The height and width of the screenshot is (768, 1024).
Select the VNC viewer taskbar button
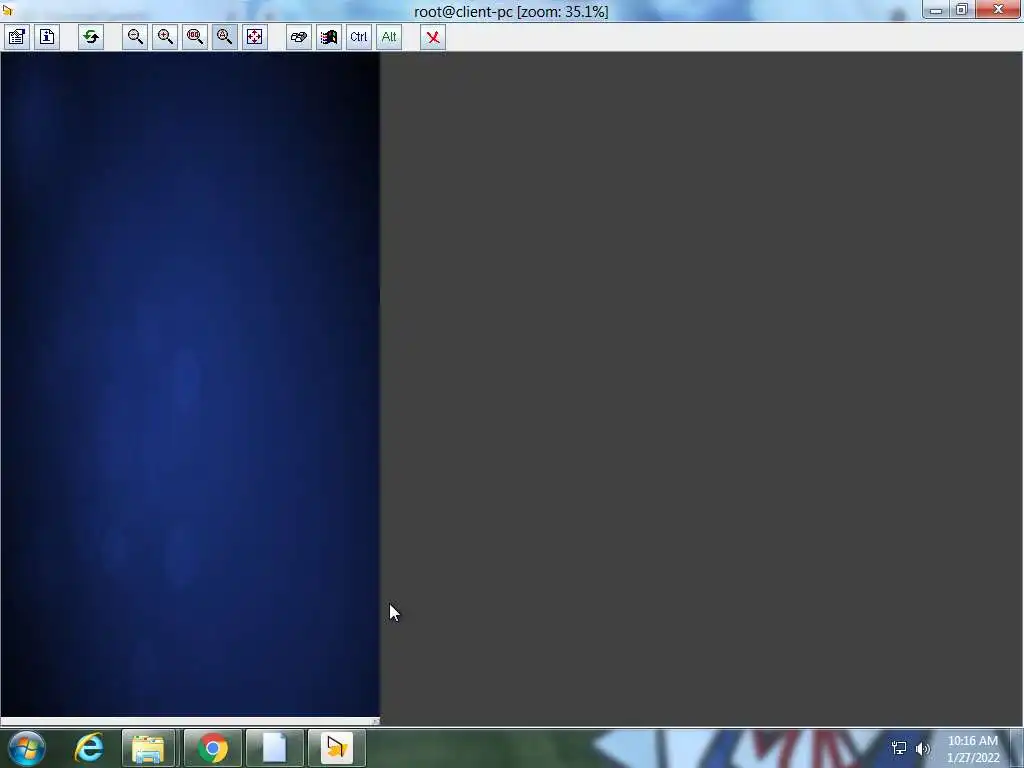(x=336, y=748)
